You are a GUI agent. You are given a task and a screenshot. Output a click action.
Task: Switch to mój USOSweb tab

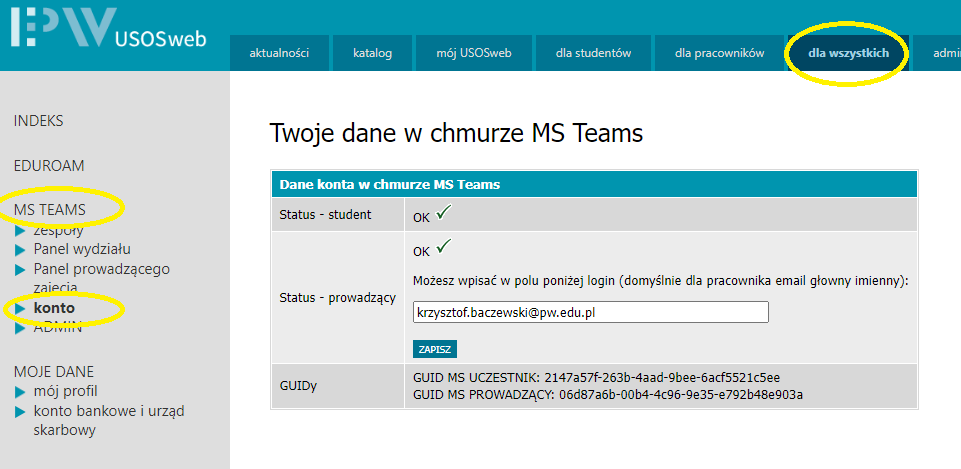pyautogui.click(x=474, y=53)
